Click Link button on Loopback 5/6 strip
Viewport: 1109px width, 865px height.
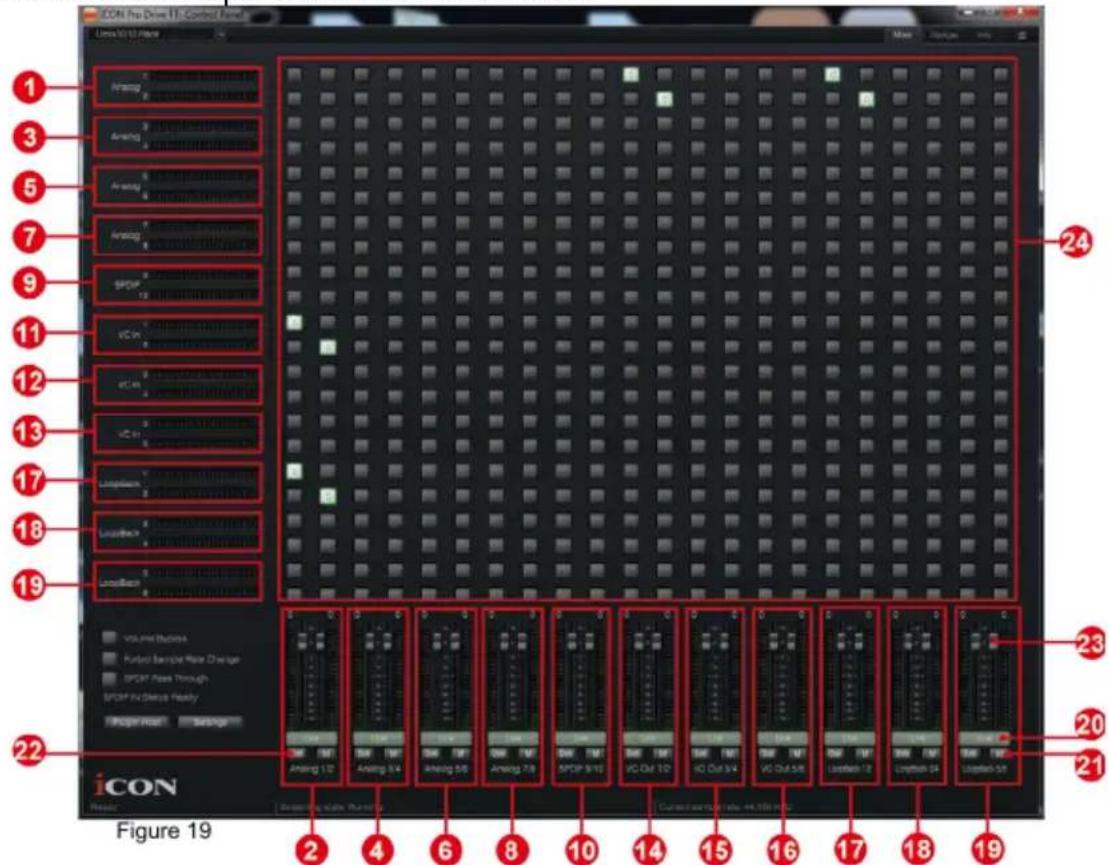pos(985,738)
